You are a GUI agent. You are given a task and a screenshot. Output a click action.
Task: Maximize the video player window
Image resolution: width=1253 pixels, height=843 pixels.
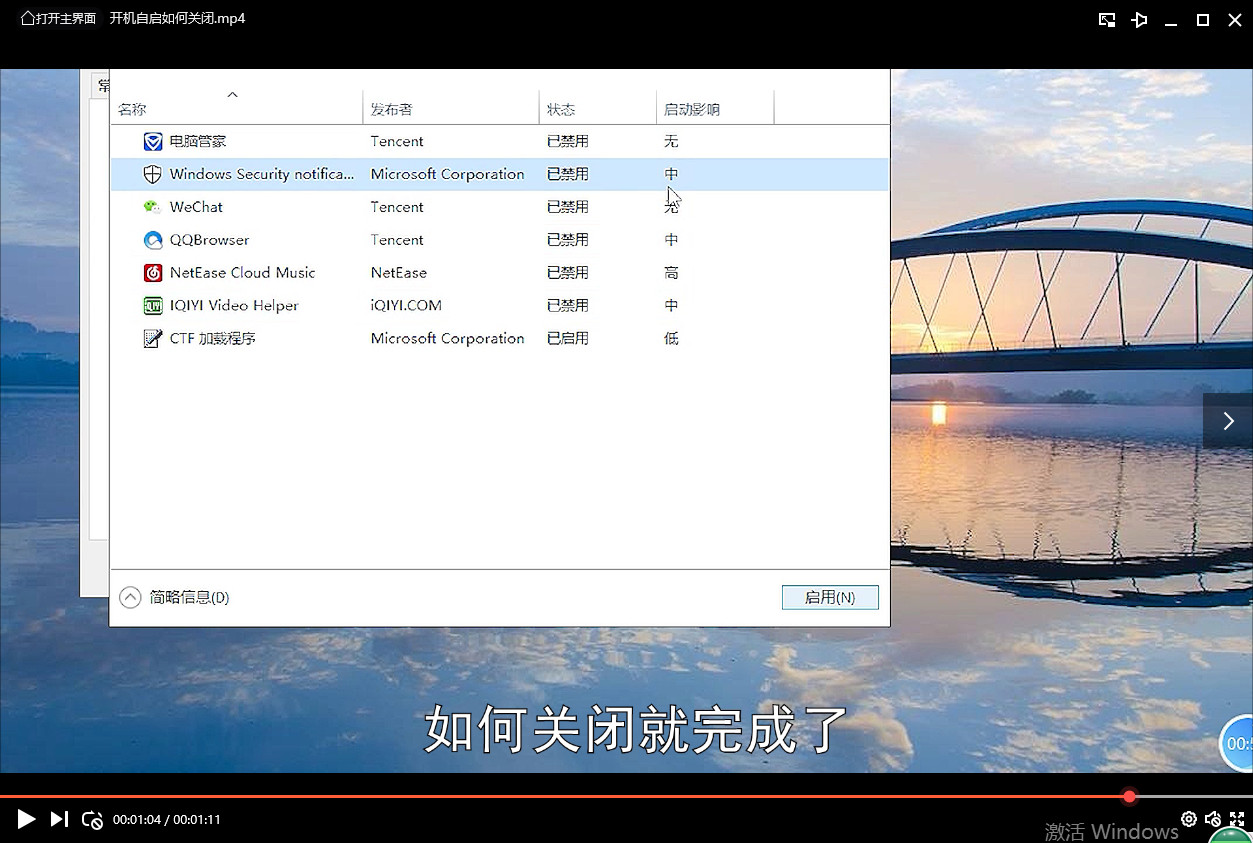click(1203, 20)
